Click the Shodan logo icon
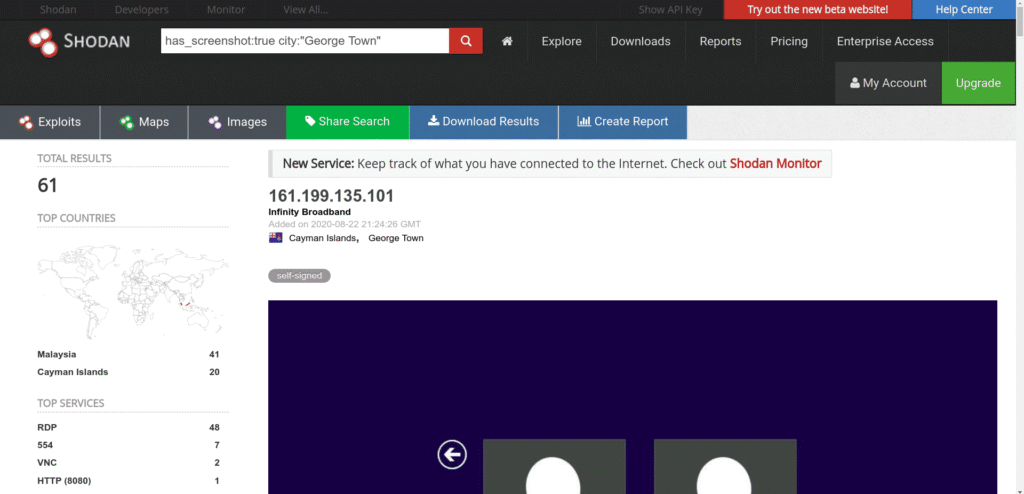The height and width of the screenshot is (494, 1024). (x=44, y=41)
